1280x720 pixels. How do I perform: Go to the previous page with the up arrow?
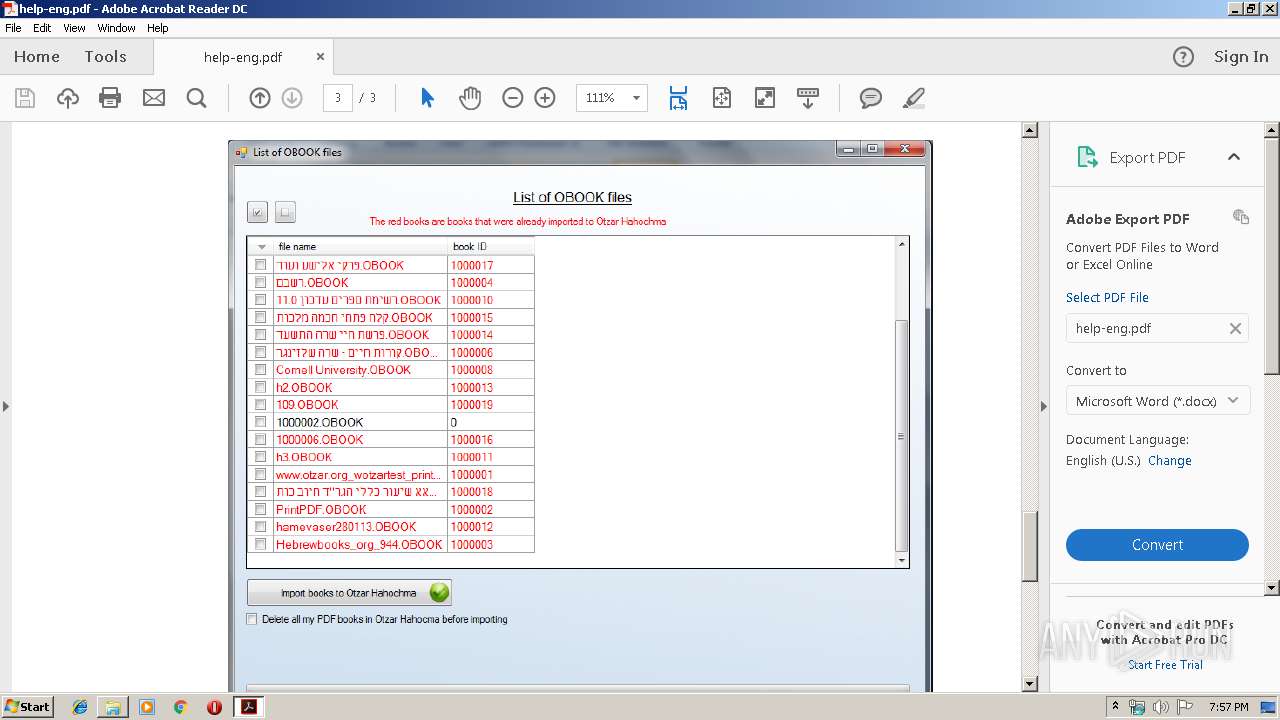(x=260, y=98)
